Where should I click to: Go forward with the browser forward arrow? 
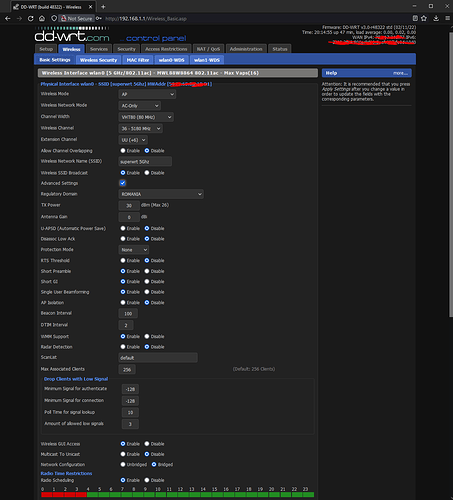click(x=19, y=19)
